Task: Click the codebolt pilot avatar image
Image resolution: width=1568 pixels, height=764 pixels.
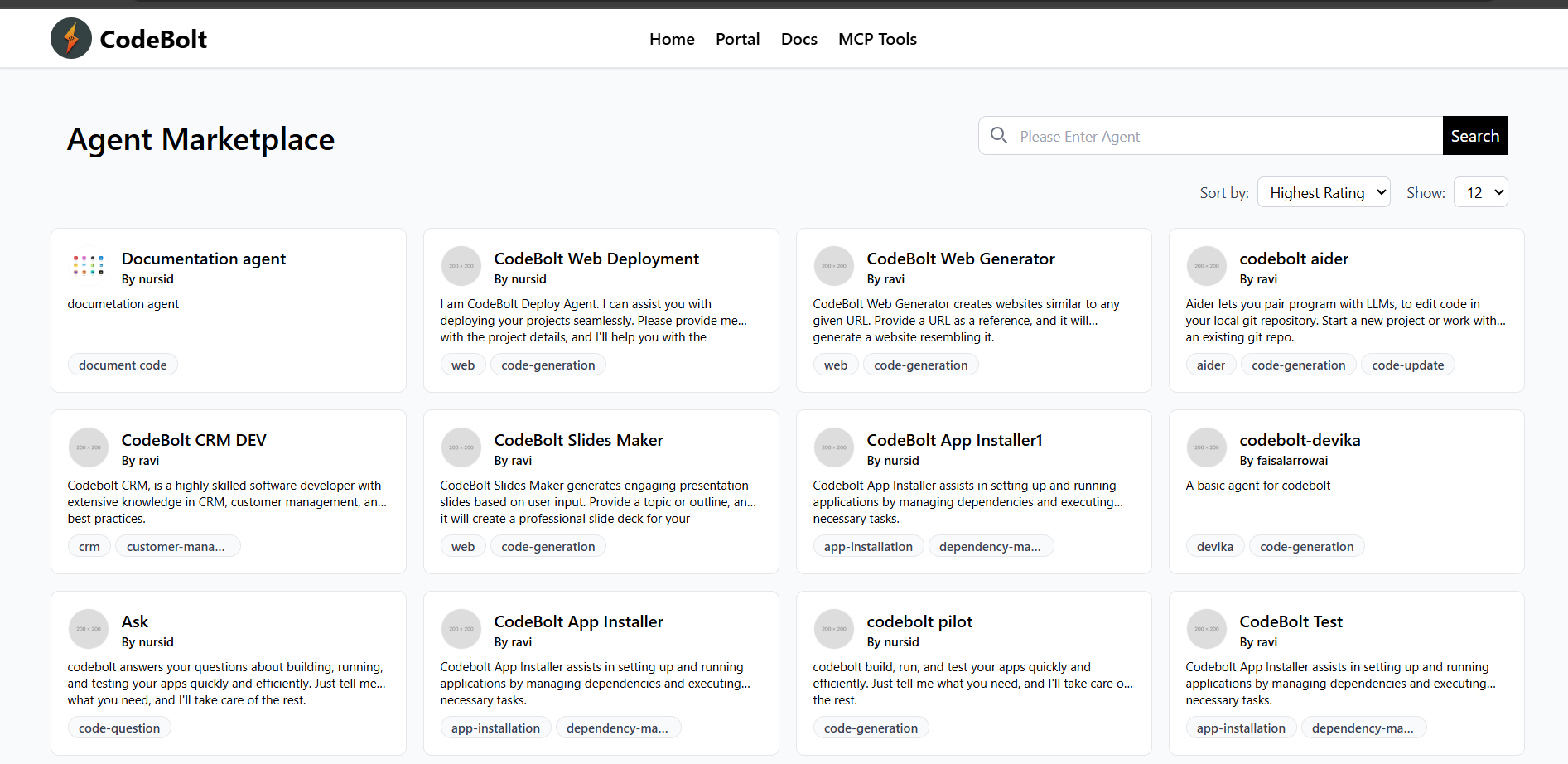Action: 834,629
